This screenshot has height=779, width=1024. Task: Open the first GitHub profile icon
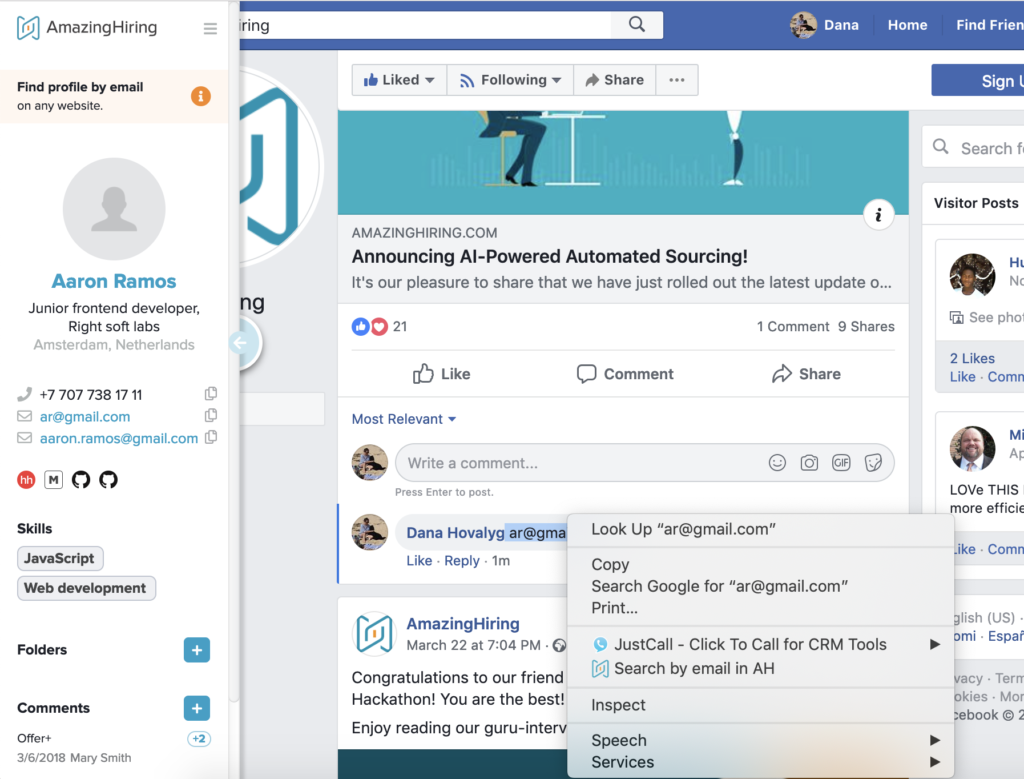pyautogui.click(x=81, y=480)
